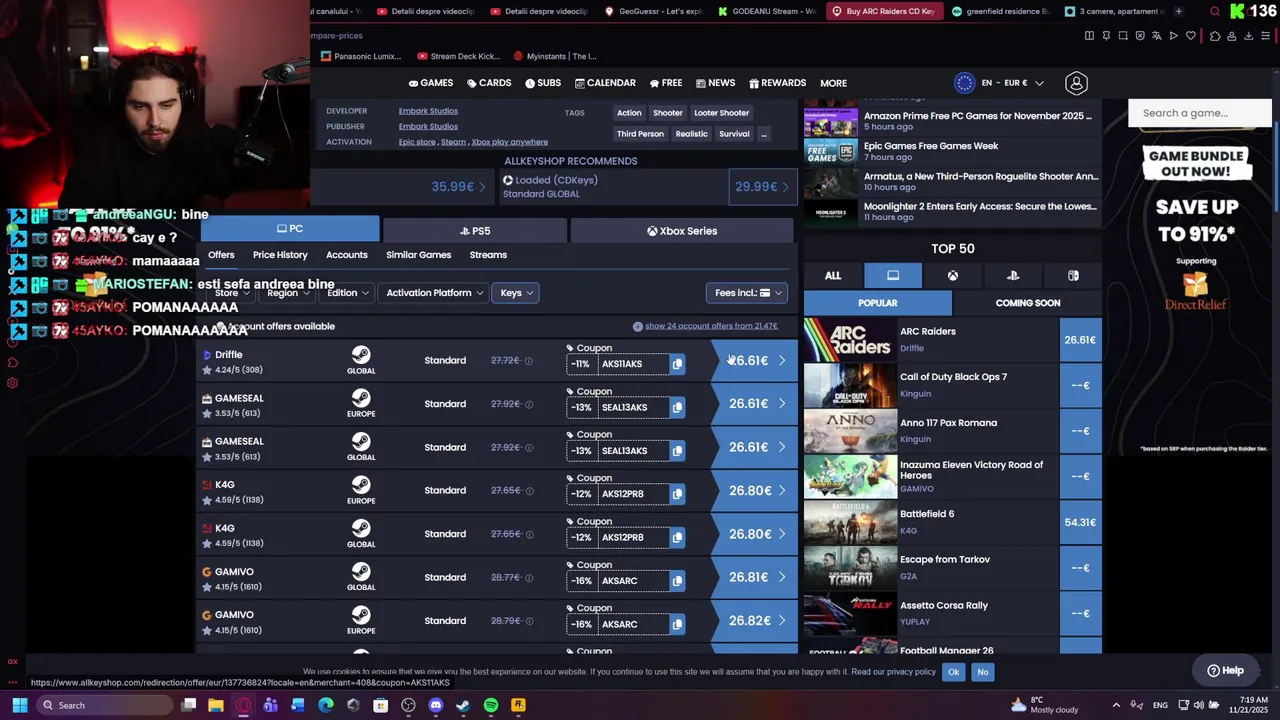Select the Looter Shooter tag
The width and height of the screenshot is (1280, 720).
click(x=721, y=113)
